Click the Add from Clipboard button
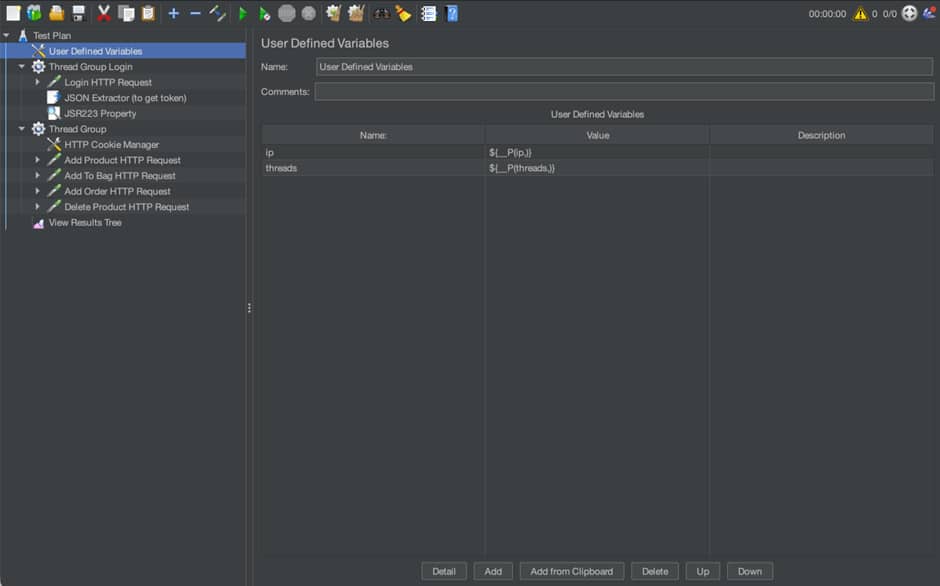The height and width of the screenshot is (586, 940). pos(572,571)
